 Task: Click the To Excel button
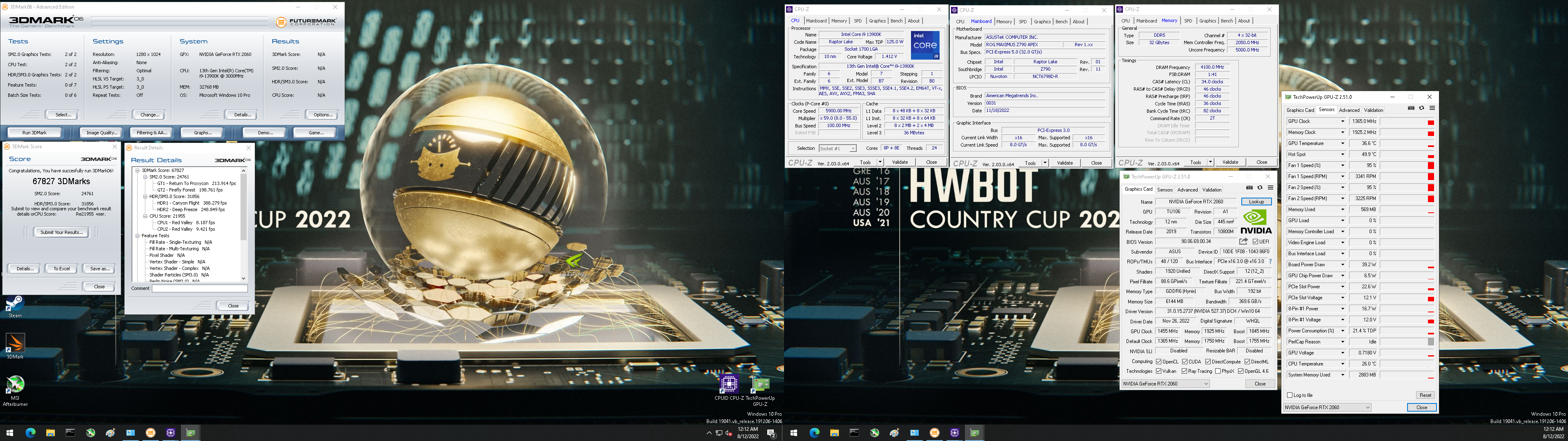[62, 269]
